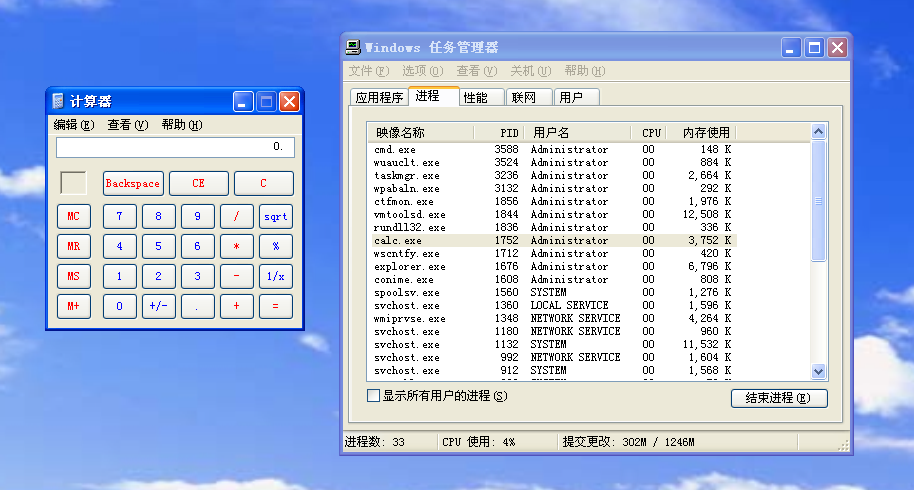
Task: Open the 文件 menu in Task Manager
Action: [368, 71]
